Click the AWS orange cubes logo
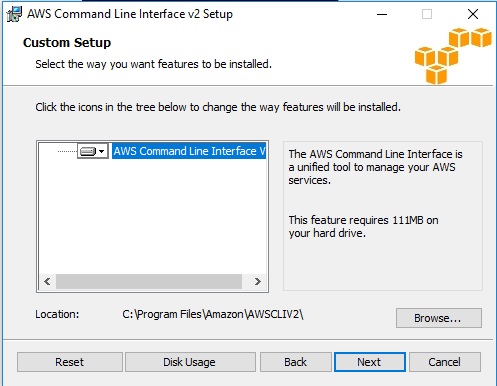The height and width of the screenshot is (386, 497). coord(453,56)
